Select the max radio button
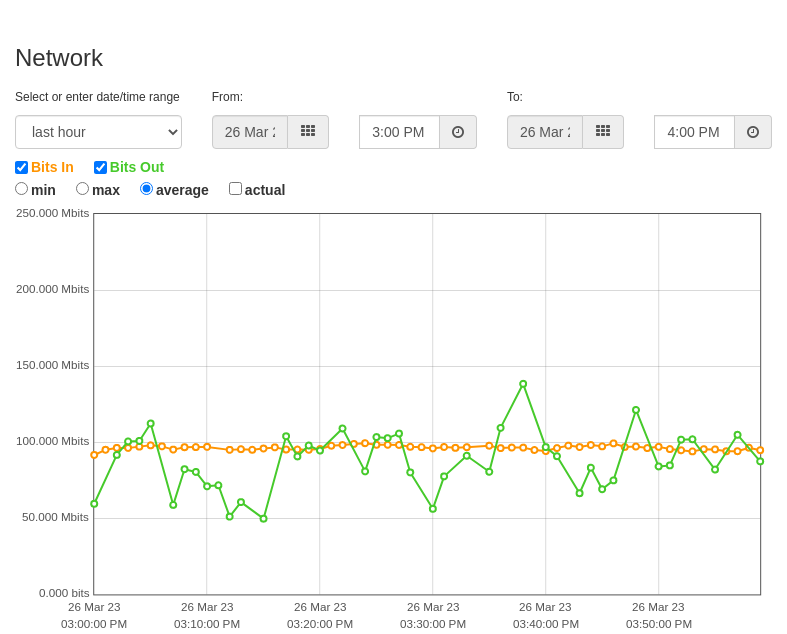 tap(82, 189)
